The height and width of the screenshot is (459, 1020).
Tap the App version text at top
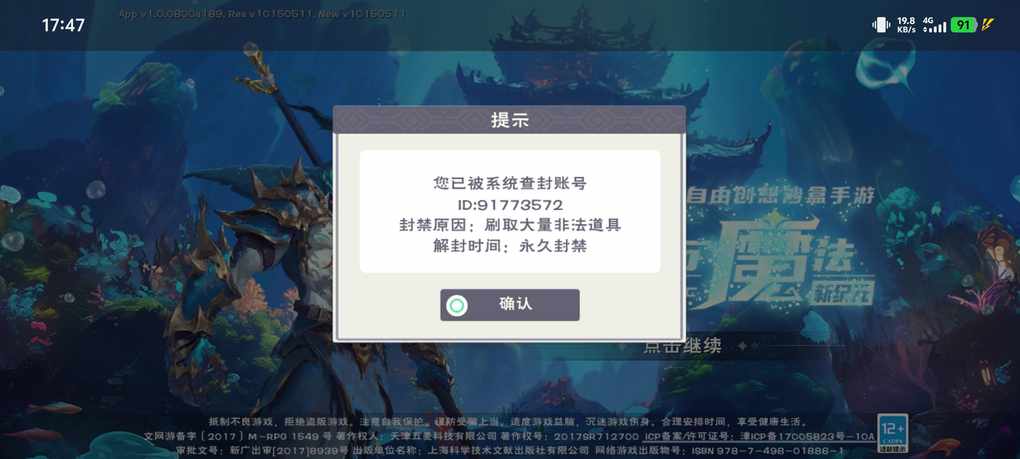[x=262, y=13]
